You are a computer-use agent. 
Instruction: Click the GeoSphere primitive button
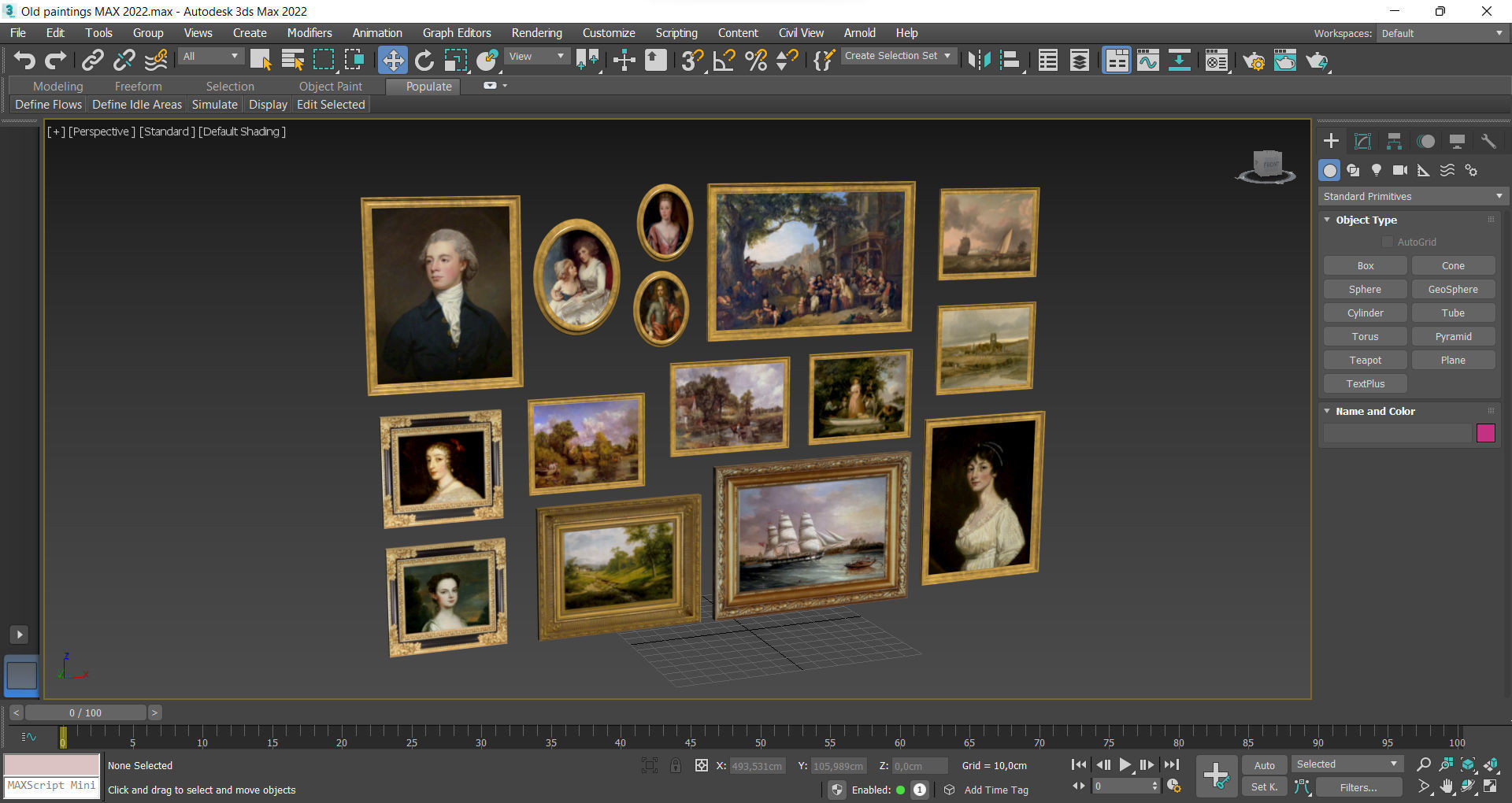(1453, 289)
